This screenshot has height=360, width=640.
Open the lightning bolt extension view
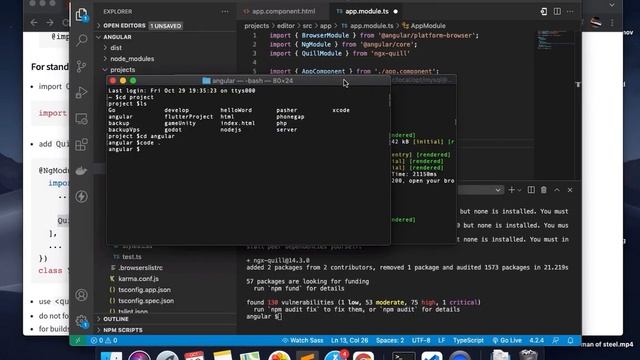[x=82, y=197]
